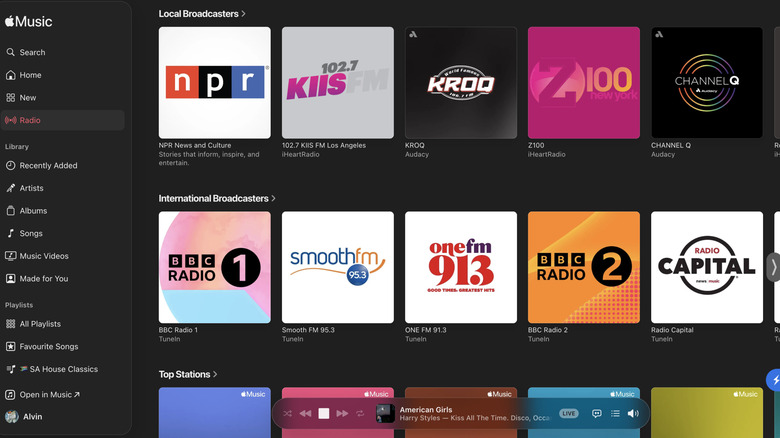Expand International Broadcasters section chevron
780x438 pixels.
click(273, 199)
